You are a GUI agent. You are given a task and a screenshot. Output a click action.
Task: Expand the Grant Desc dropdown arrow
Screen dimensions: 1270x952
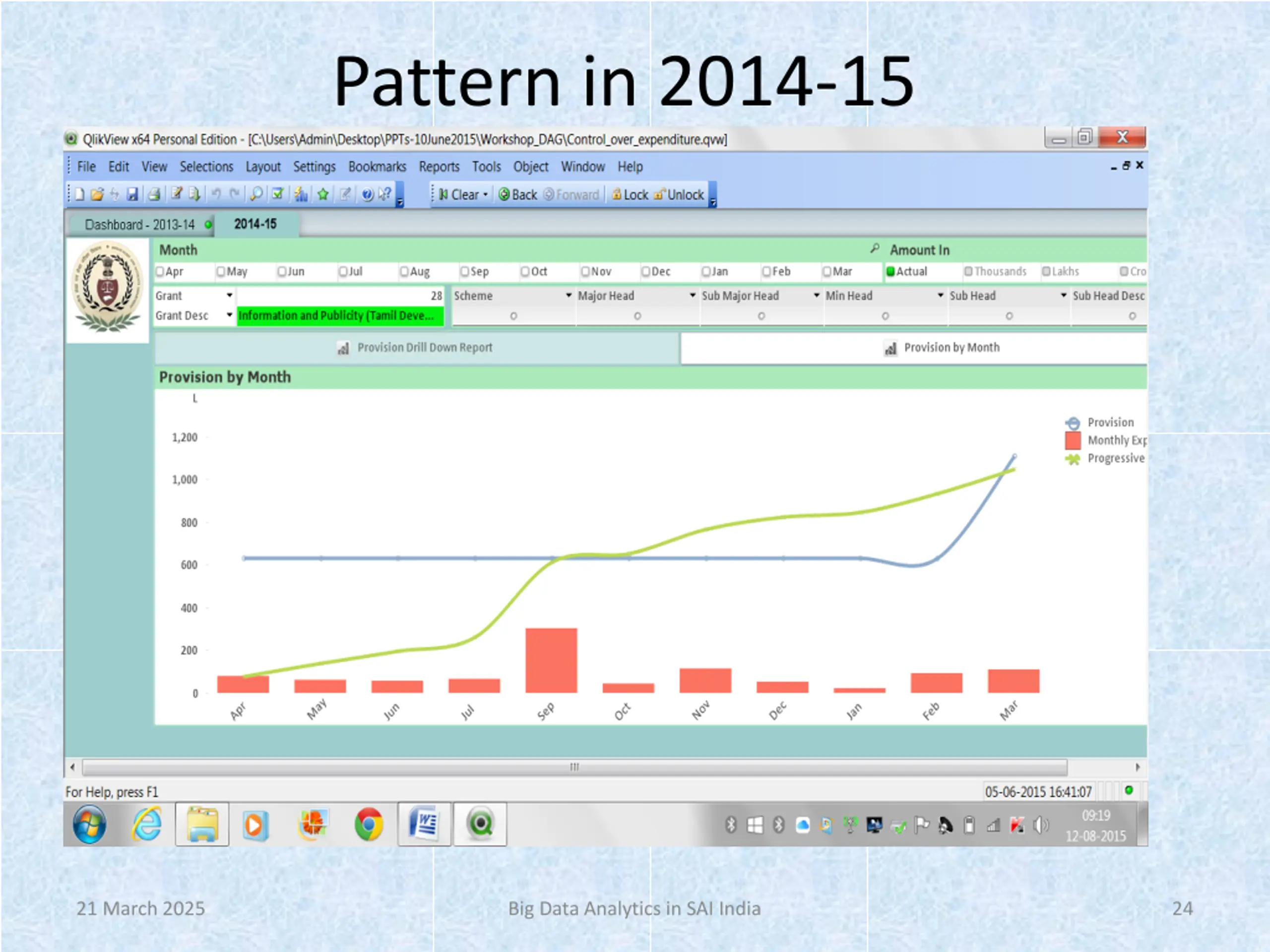tap(230, 314)
